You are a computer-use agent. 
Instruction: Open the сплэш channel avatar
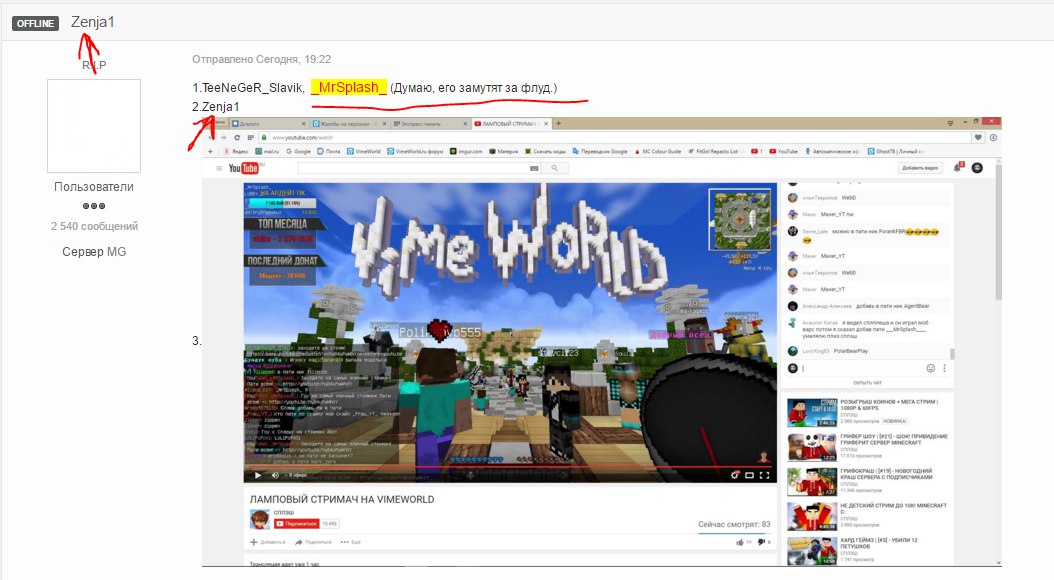[259, 519]
